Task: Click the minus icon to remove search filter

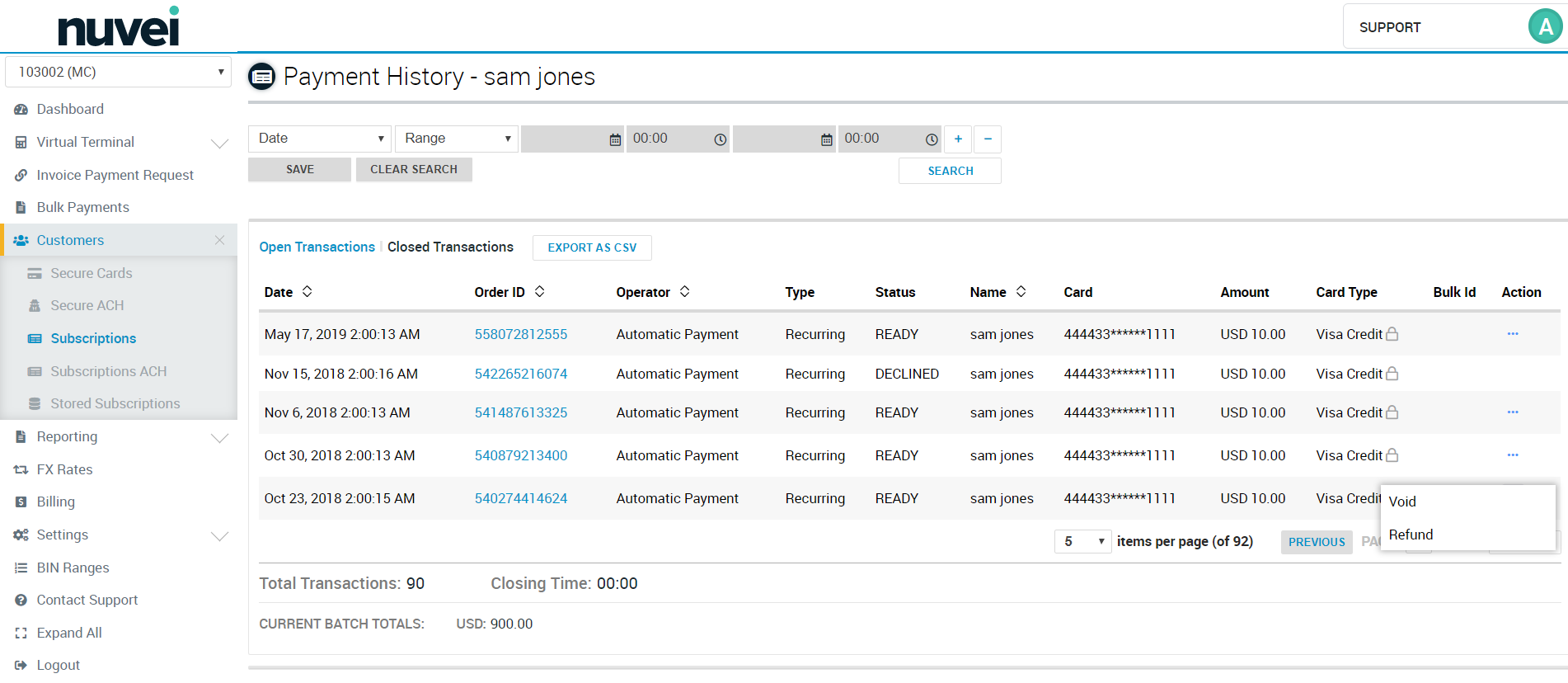Action: (988, 139)
